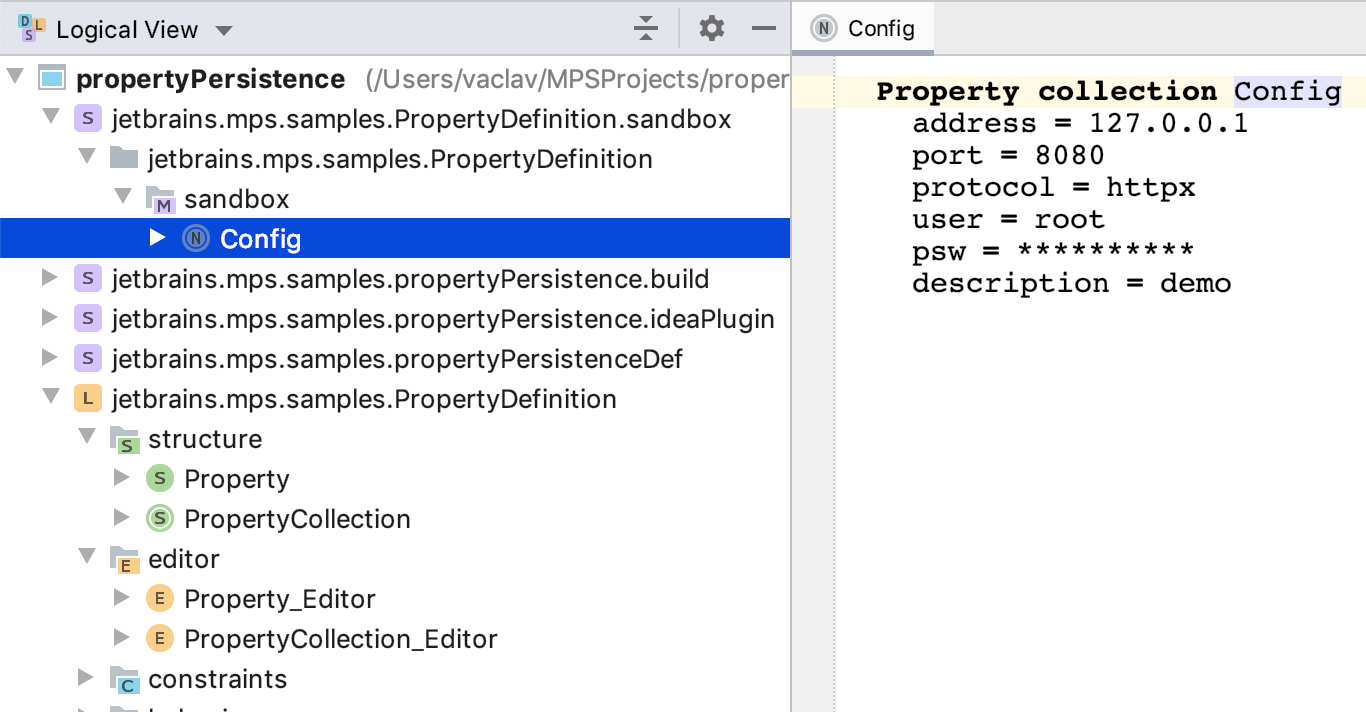
Task: Click the sandbox model icon
Action: (161, 199)
